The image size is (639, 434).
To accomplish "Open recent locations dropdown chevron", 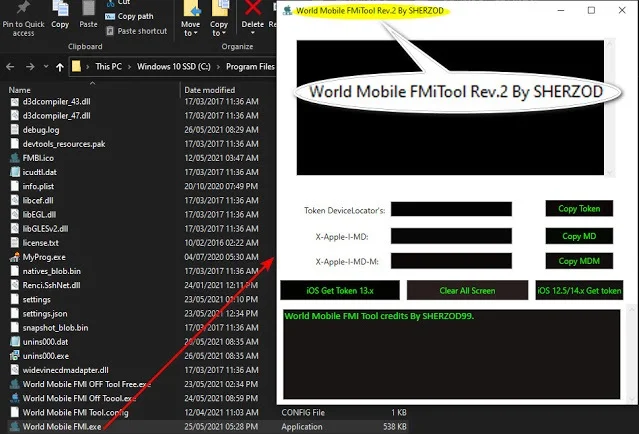I will tap(46, 66).
